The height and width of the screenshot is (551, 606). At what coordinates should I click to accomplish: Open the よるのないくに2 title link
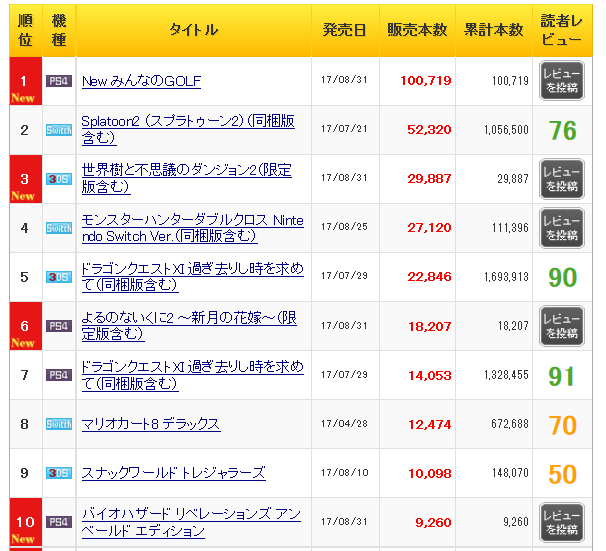tap(189, 325)
